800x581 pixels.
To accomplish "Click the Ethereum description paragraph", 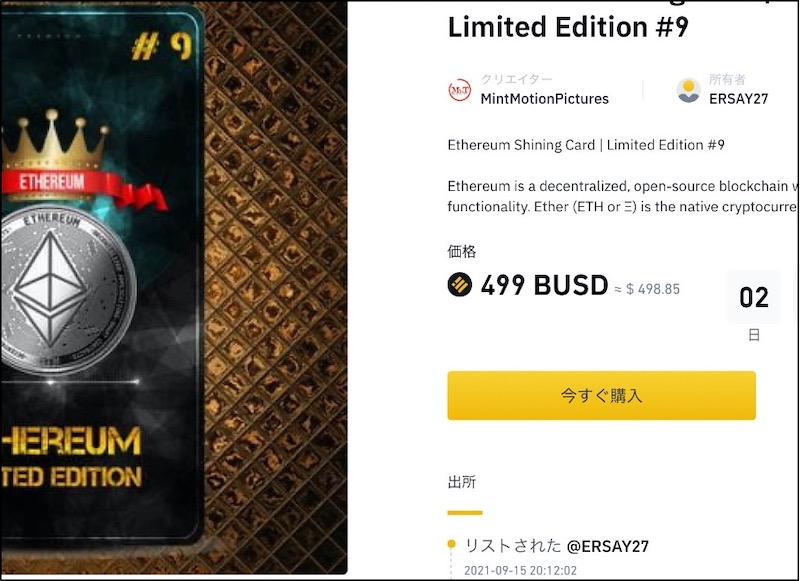I will (x=623, y=196).
